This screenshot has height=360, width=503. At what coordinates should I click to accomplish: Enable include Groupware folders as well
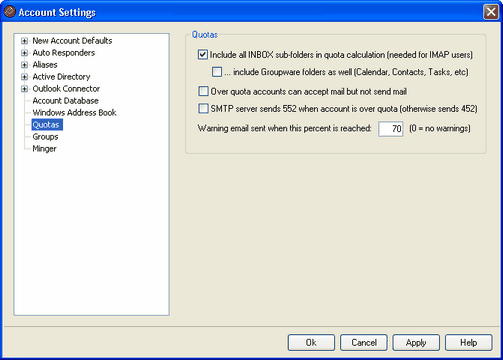click(217, 72)
